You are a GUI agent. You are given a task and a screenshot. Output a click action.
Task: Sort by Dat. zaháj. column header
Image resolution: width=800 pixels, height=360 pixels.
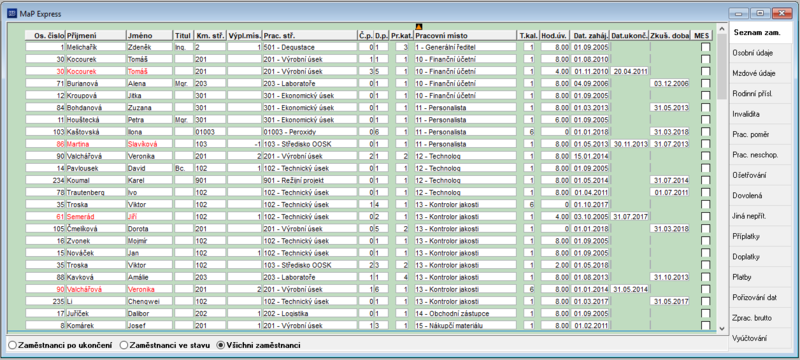590,36
